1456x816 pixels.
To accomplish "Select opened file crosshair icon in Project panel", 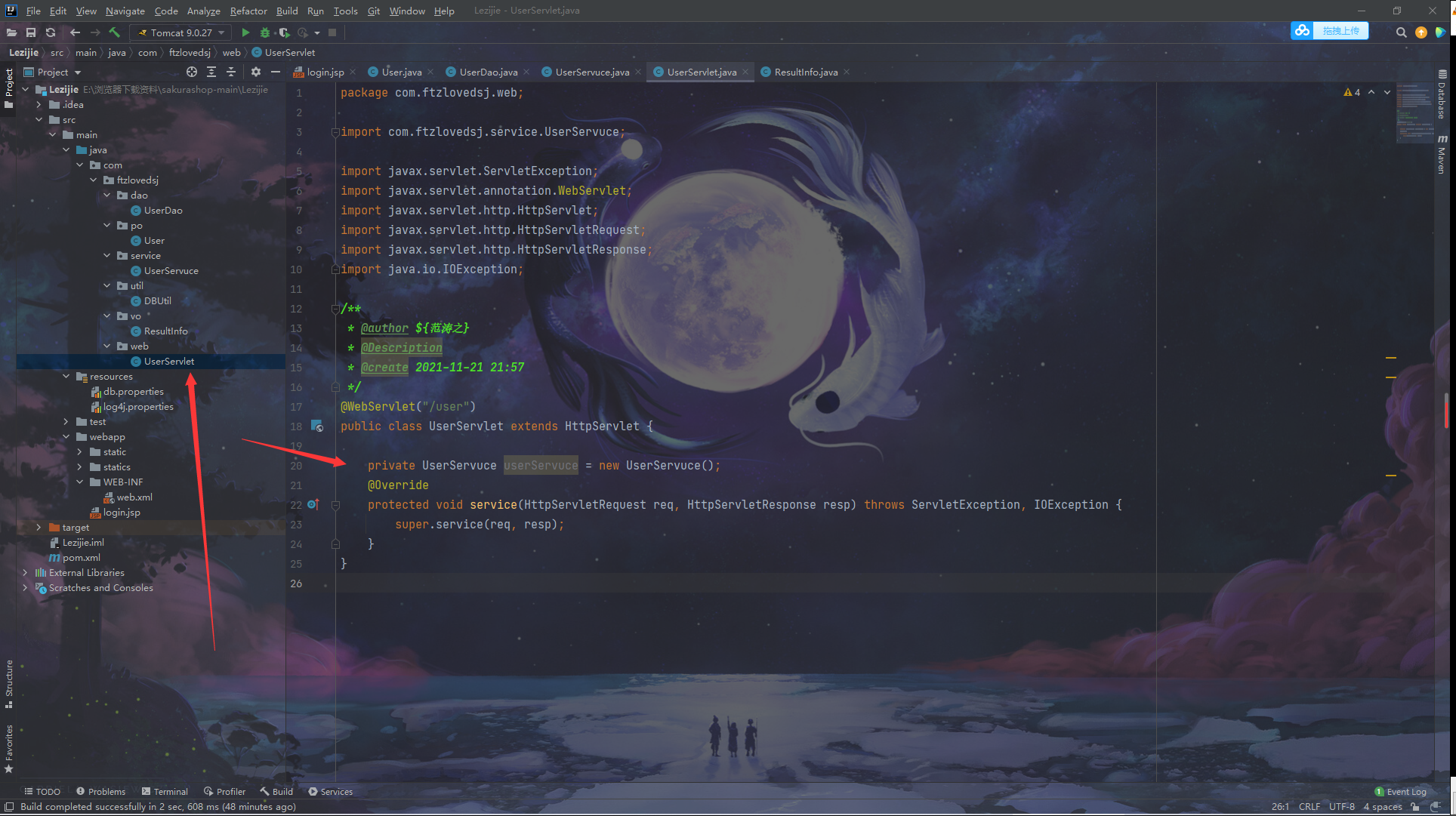I will [x=192, y=72].
